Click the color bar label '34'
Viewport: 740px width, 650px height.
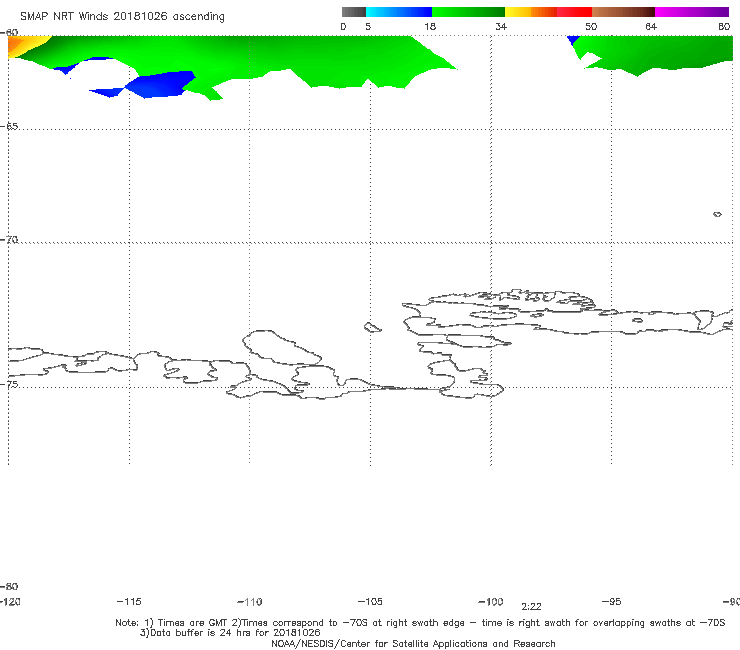[501, 26]
